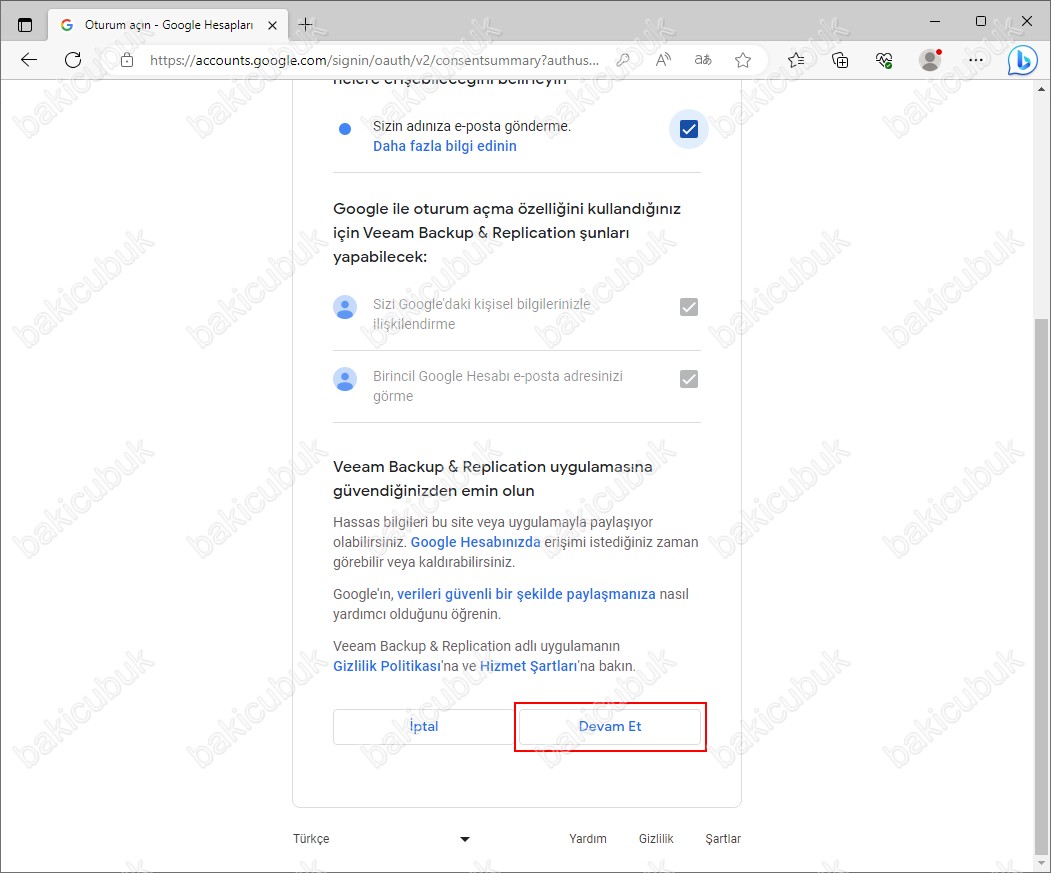
Task: Open the browser profile avatar
Action: [x=930, y=60]
